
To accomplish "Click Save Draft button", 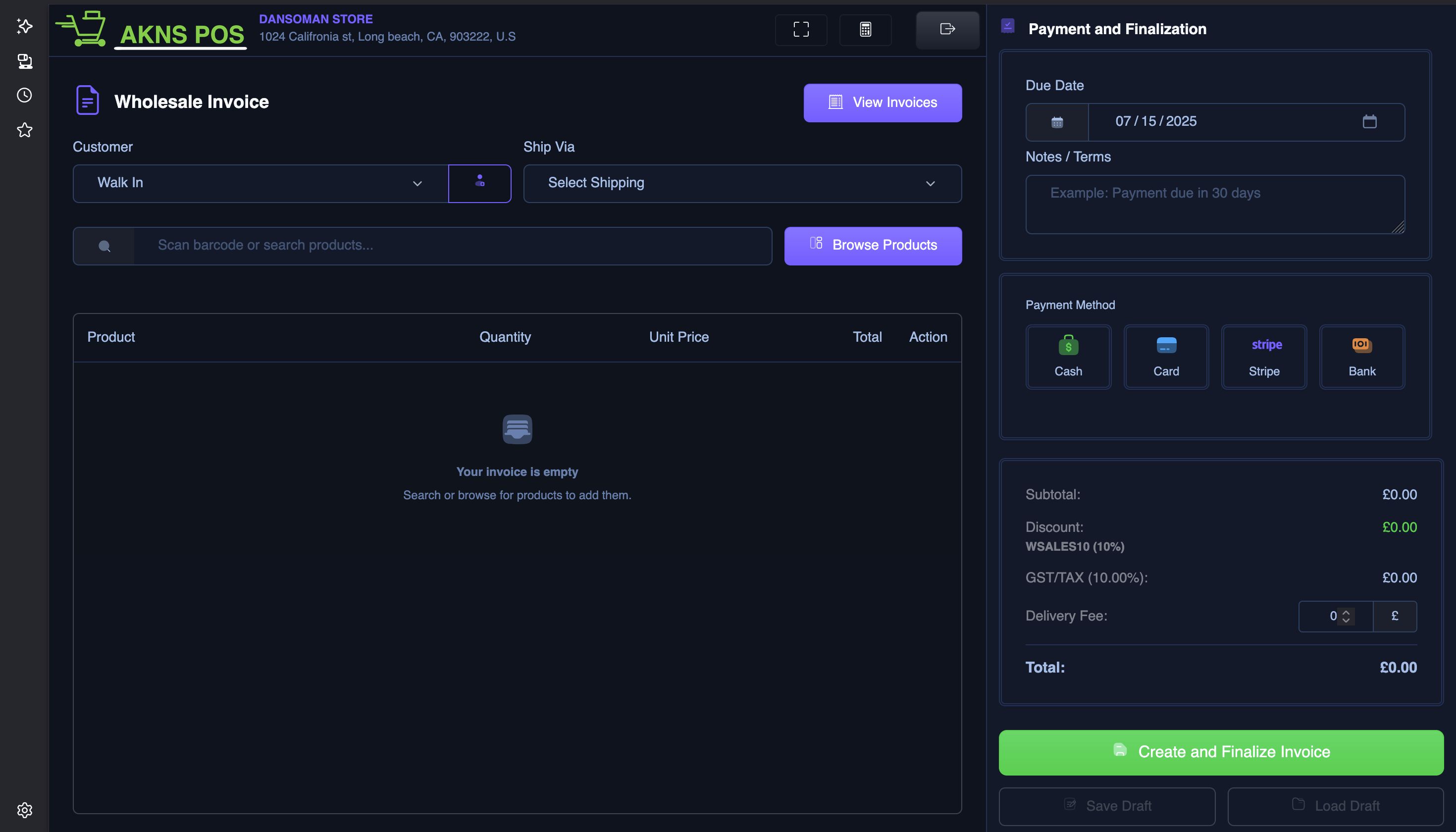I will pyautogui.click(x=1107, y=806).
